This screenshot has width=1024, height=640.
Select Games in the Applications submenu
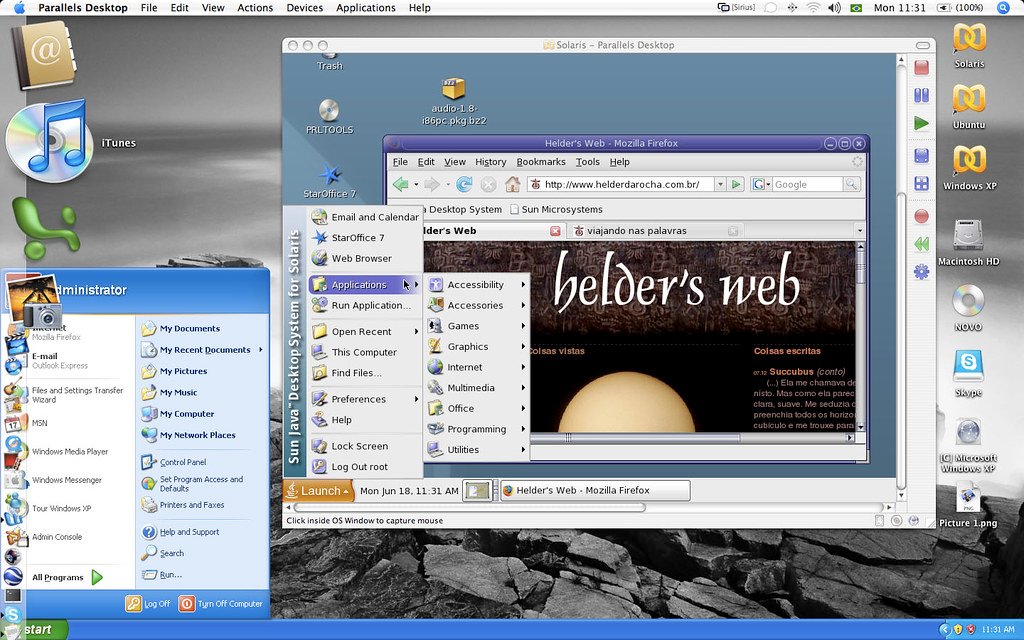pos(477,326)
